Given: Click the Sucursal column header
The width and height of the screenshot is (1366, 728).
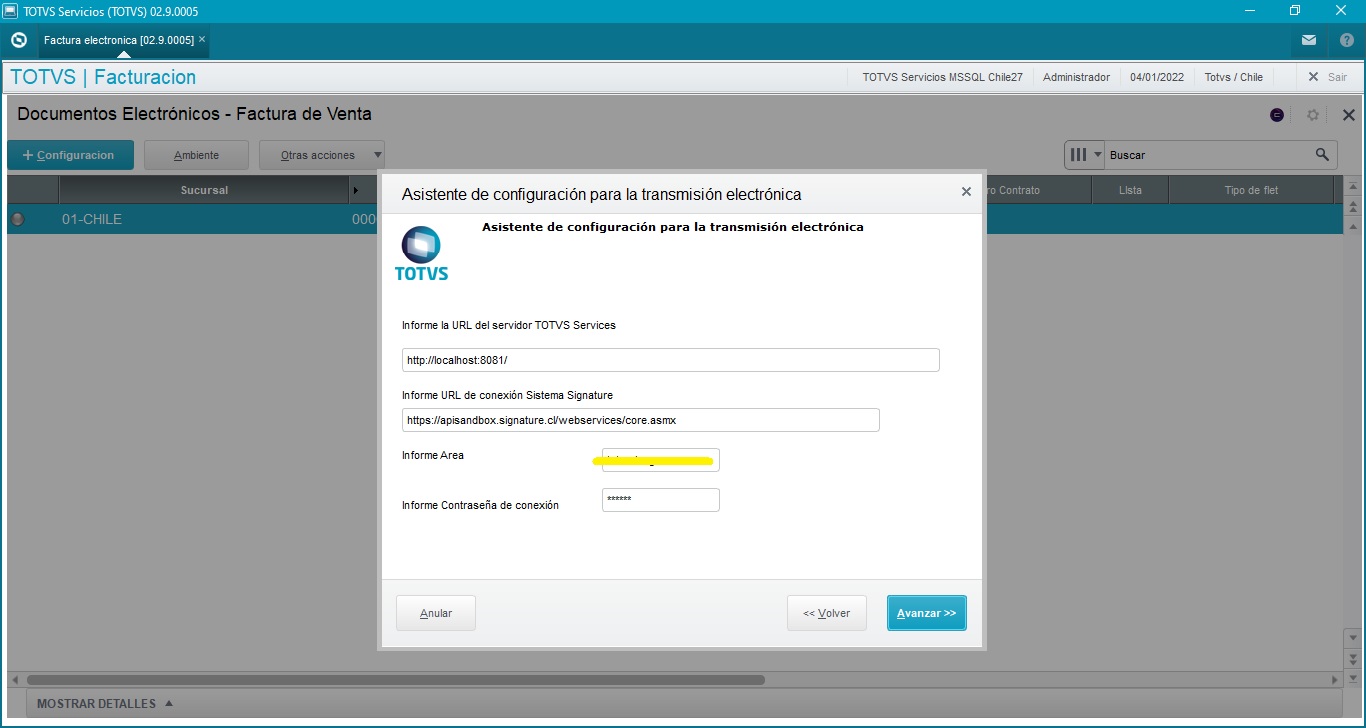Looking at the screenshot, I should [x=204, y=190].
